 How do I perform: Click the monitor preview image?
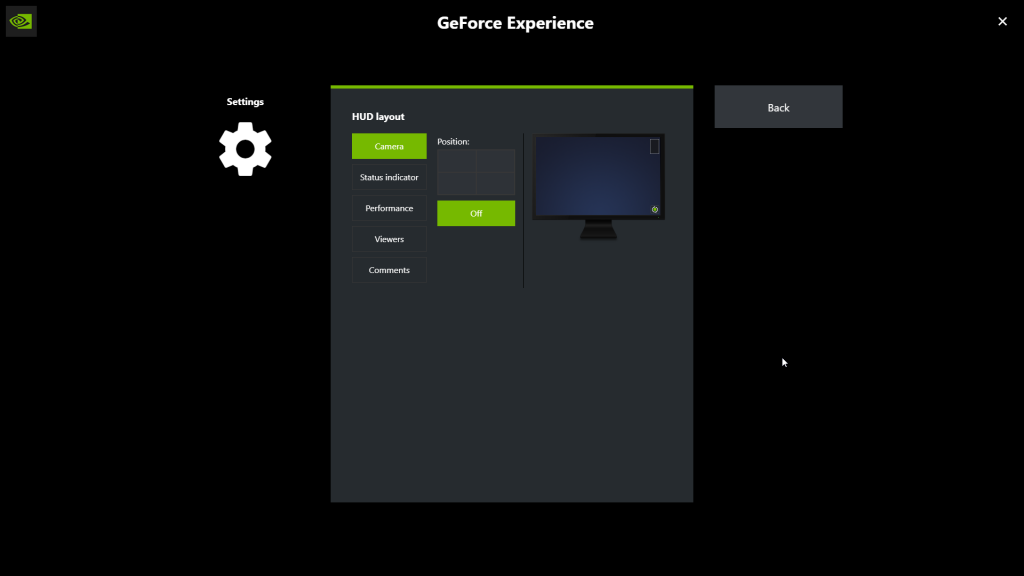coord(598,186)
